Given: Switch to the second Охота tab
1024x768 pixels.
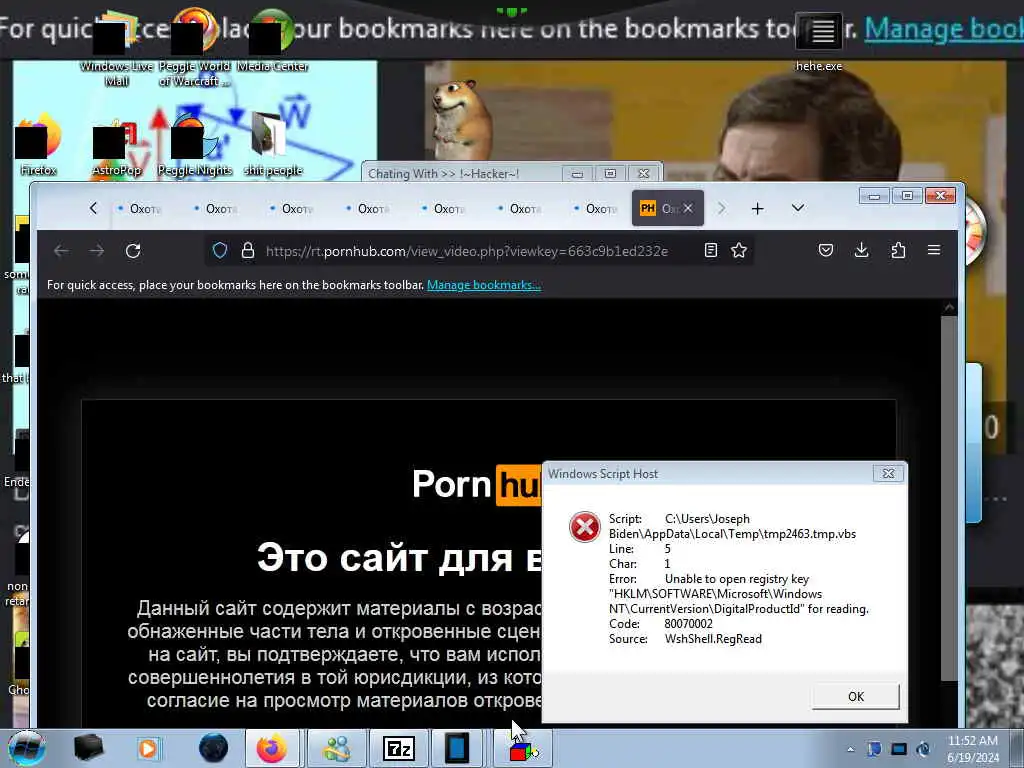Looking at the screenshot, I should (215, 208).
